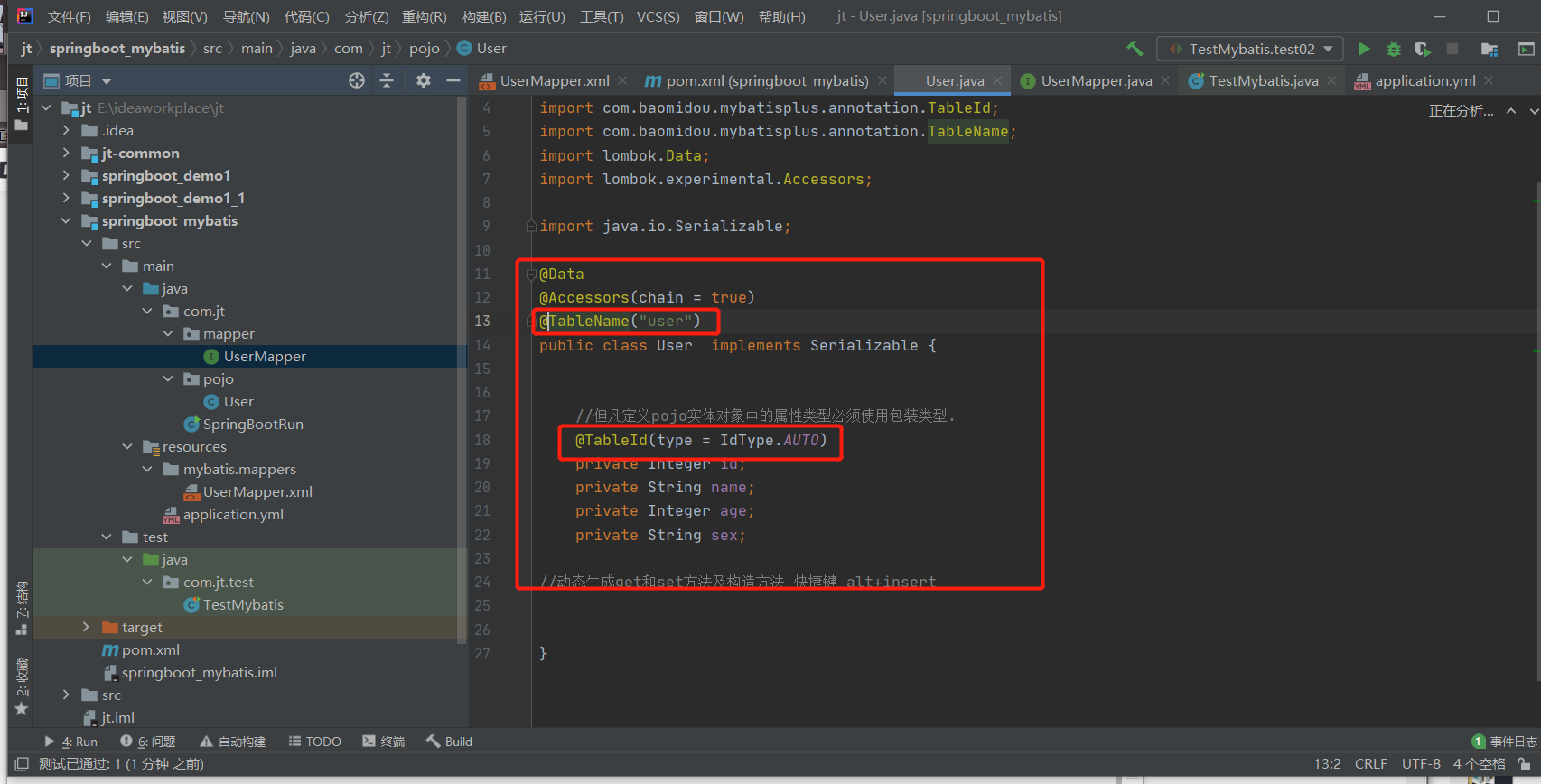Select pom.xml under springboot_mybatis in tree
Viewport: 1541px width, 784px height.
[150, 649]
